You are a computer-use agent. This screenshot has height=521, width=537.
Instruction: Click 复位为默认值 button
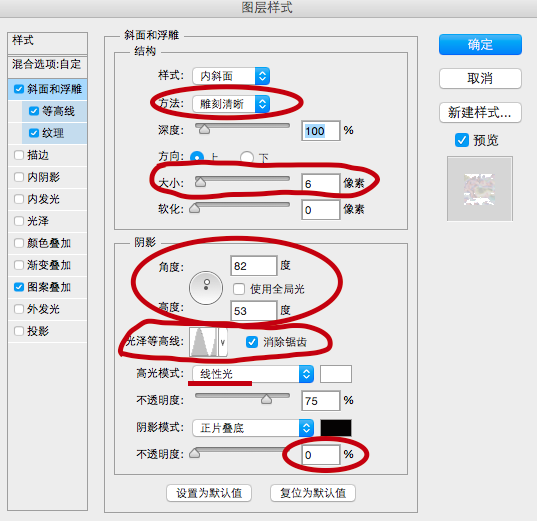click(x=313, y=493)
